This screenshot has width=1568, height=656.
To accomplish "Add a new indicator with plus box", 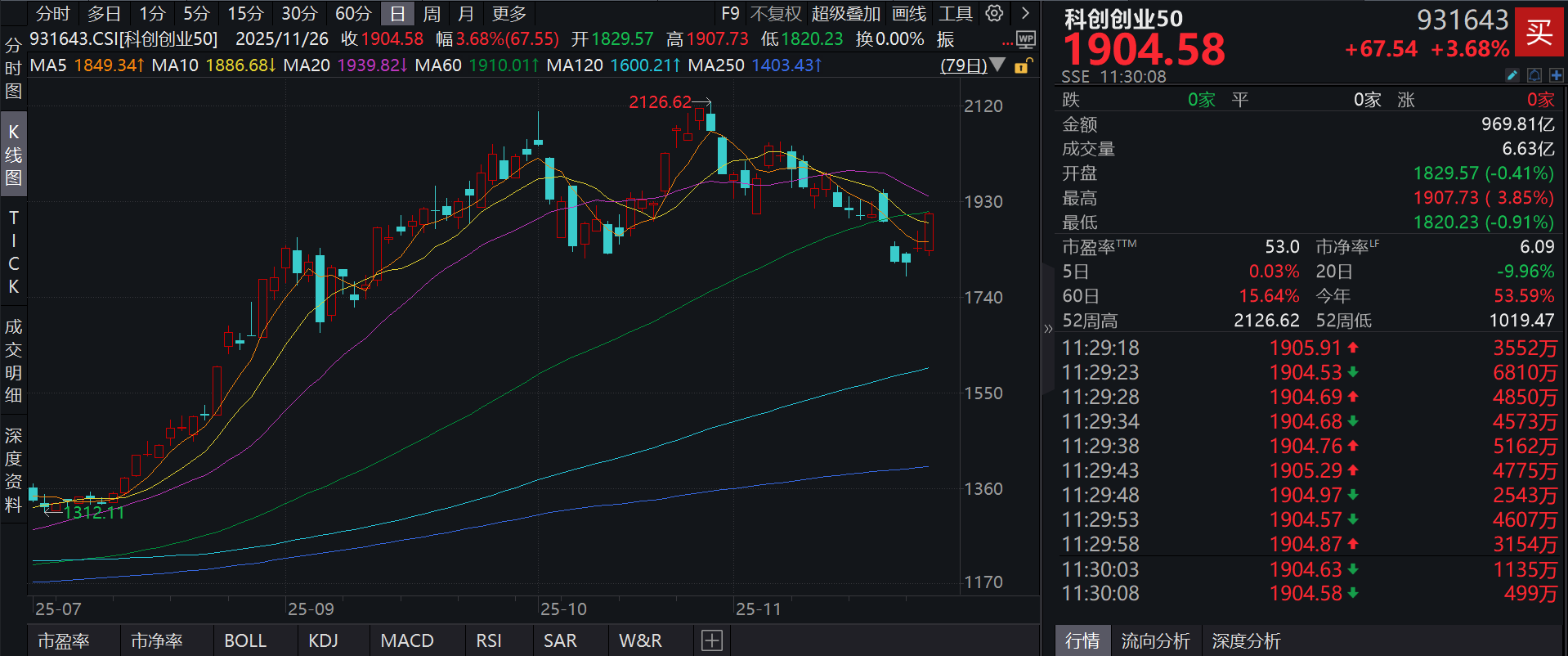I will point(711,640).
